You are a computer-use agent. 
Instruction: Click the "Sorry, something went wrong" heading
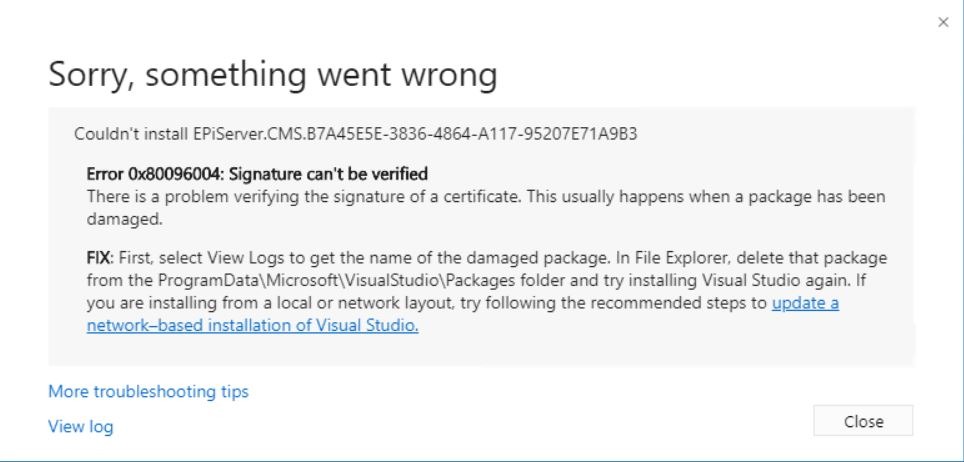pos(273,73)
